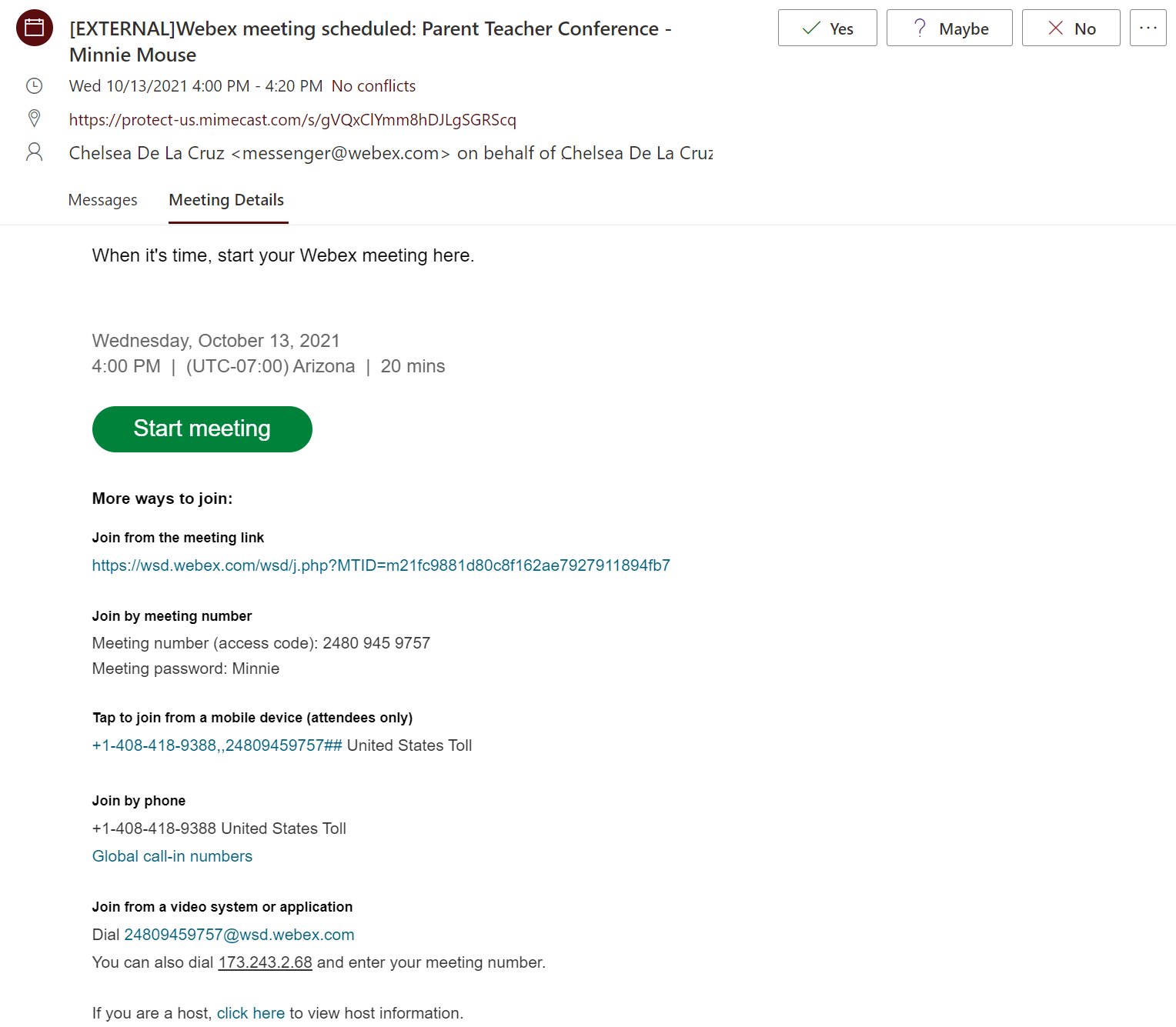Click the 'Join by meeting number' heading
This screenshot has height=1027, width=1176.
[x=172, y=616]
